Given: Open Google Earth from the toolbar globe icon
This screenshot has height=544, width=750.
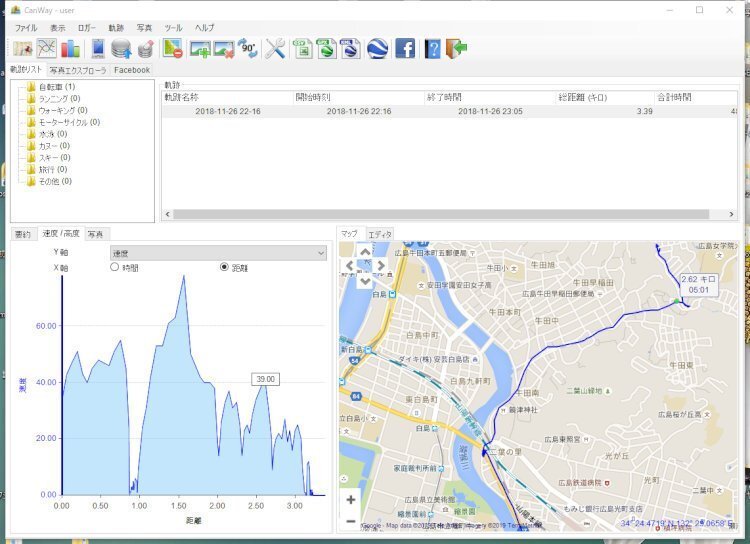Looking at the screenshot, I should [378, 48].
